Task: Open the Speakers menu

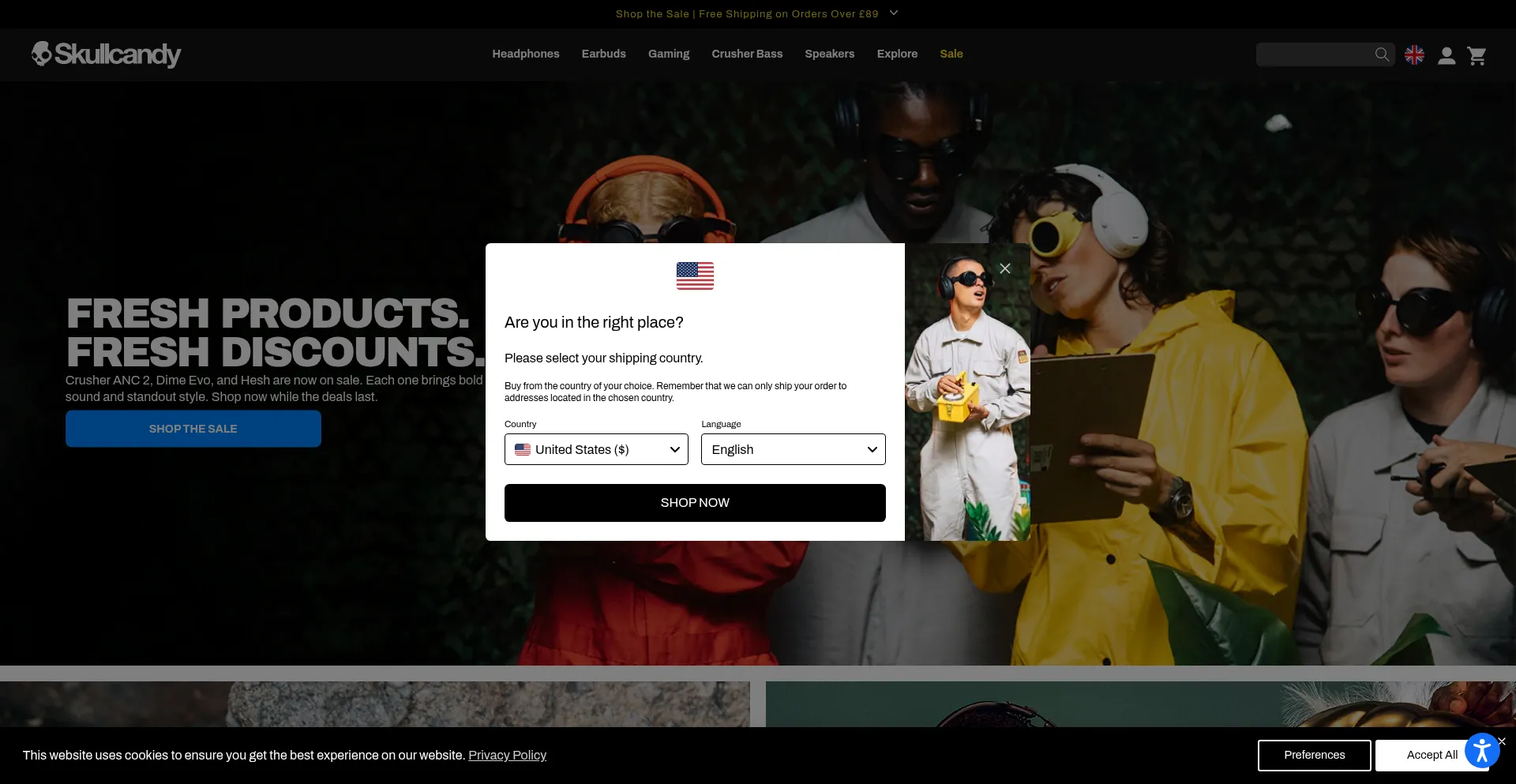Action: (830, 54)
